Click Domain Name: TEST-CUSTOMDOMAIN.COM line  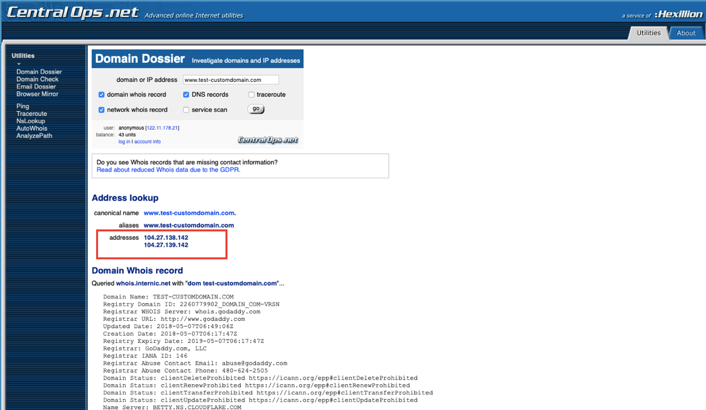pyautogui.click(x=168, y=297)
